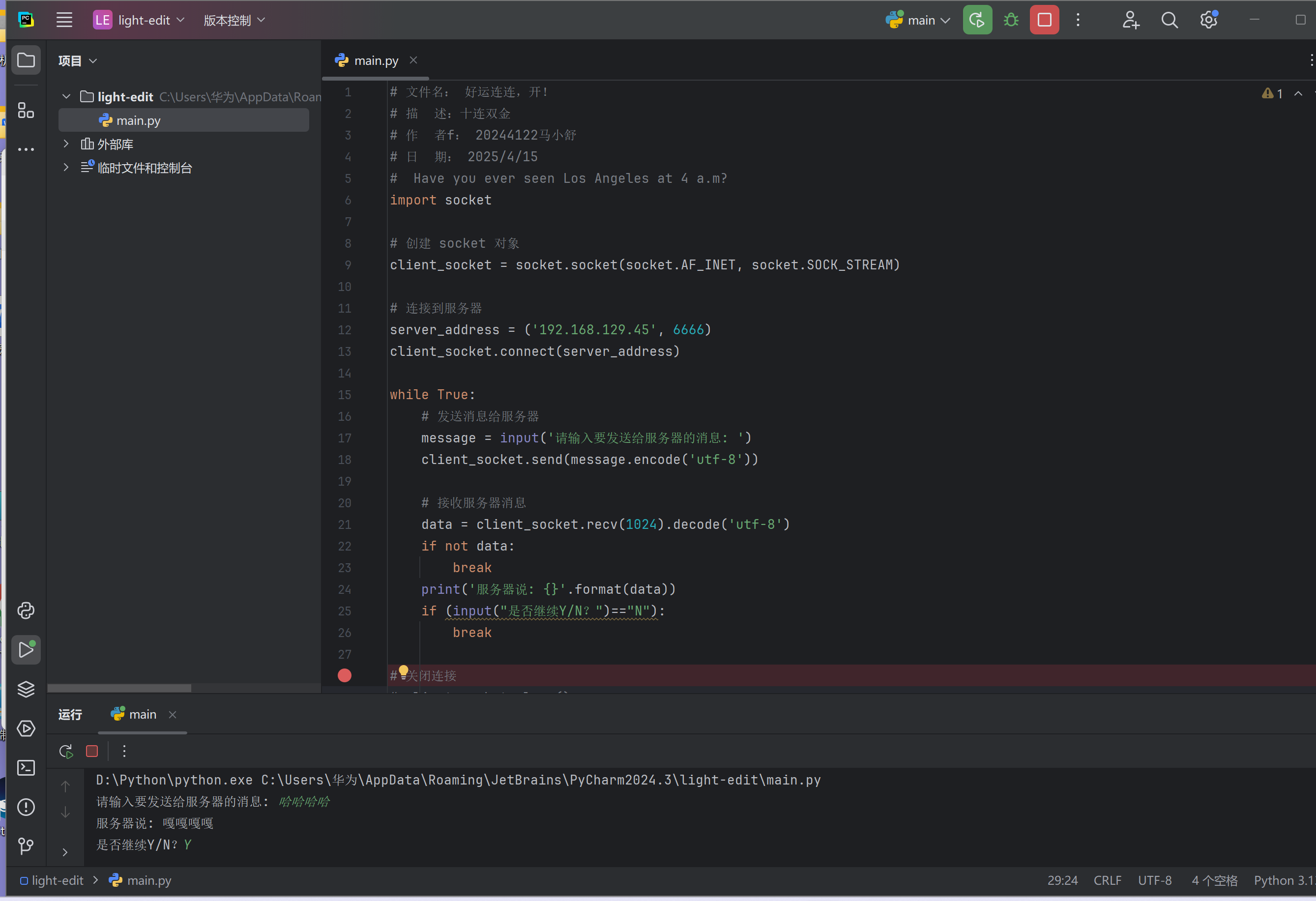Open the Problems tool window icon
Screen dimensions: 1316x901
[26, 807]
